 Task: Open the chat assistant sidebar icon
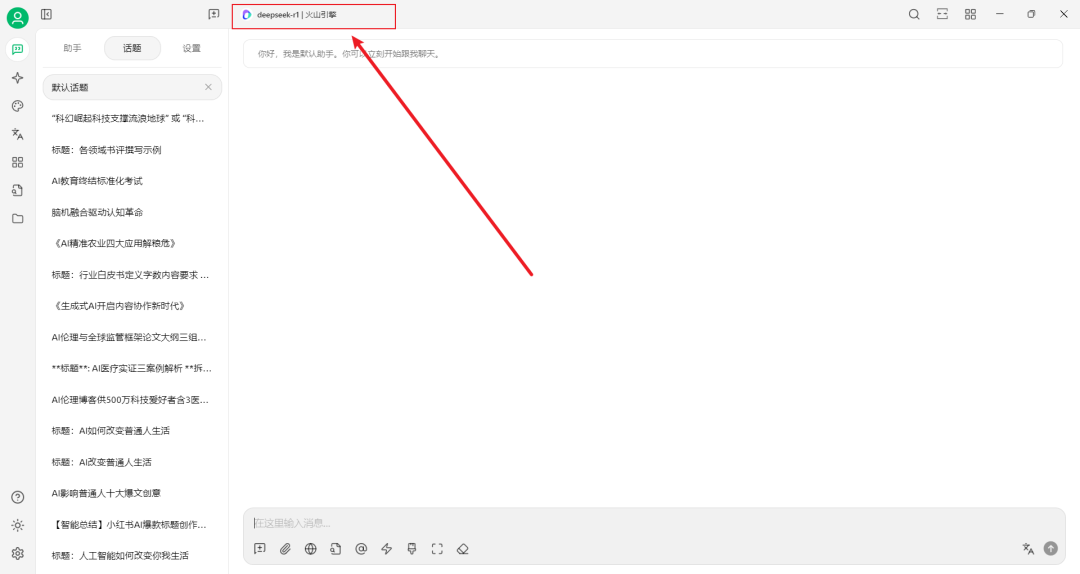[17, 49]
